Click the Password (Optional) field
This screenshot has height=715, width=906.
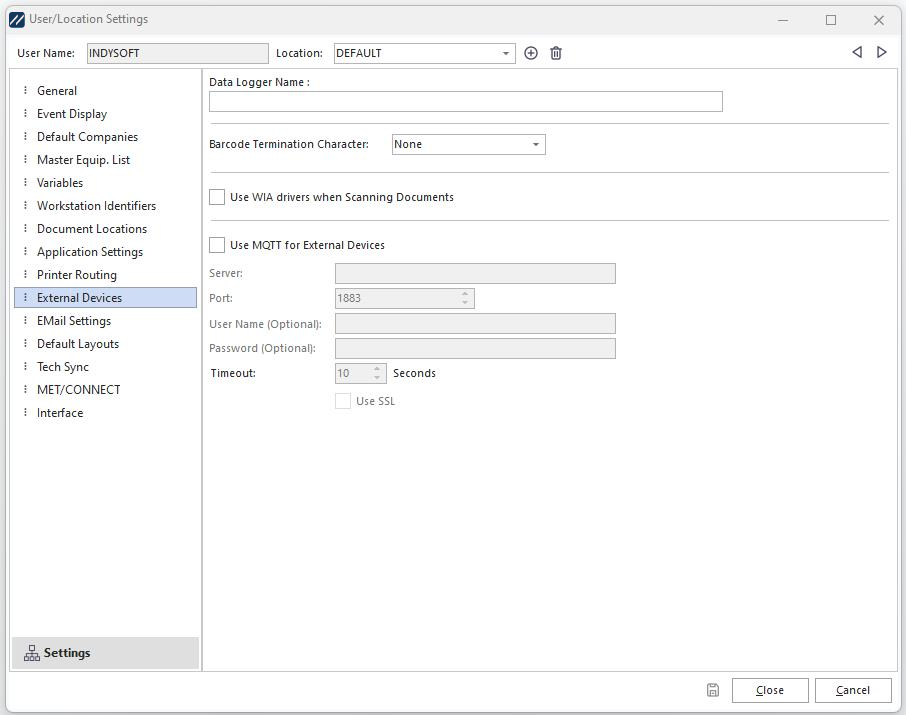click(x=475, y=349)
